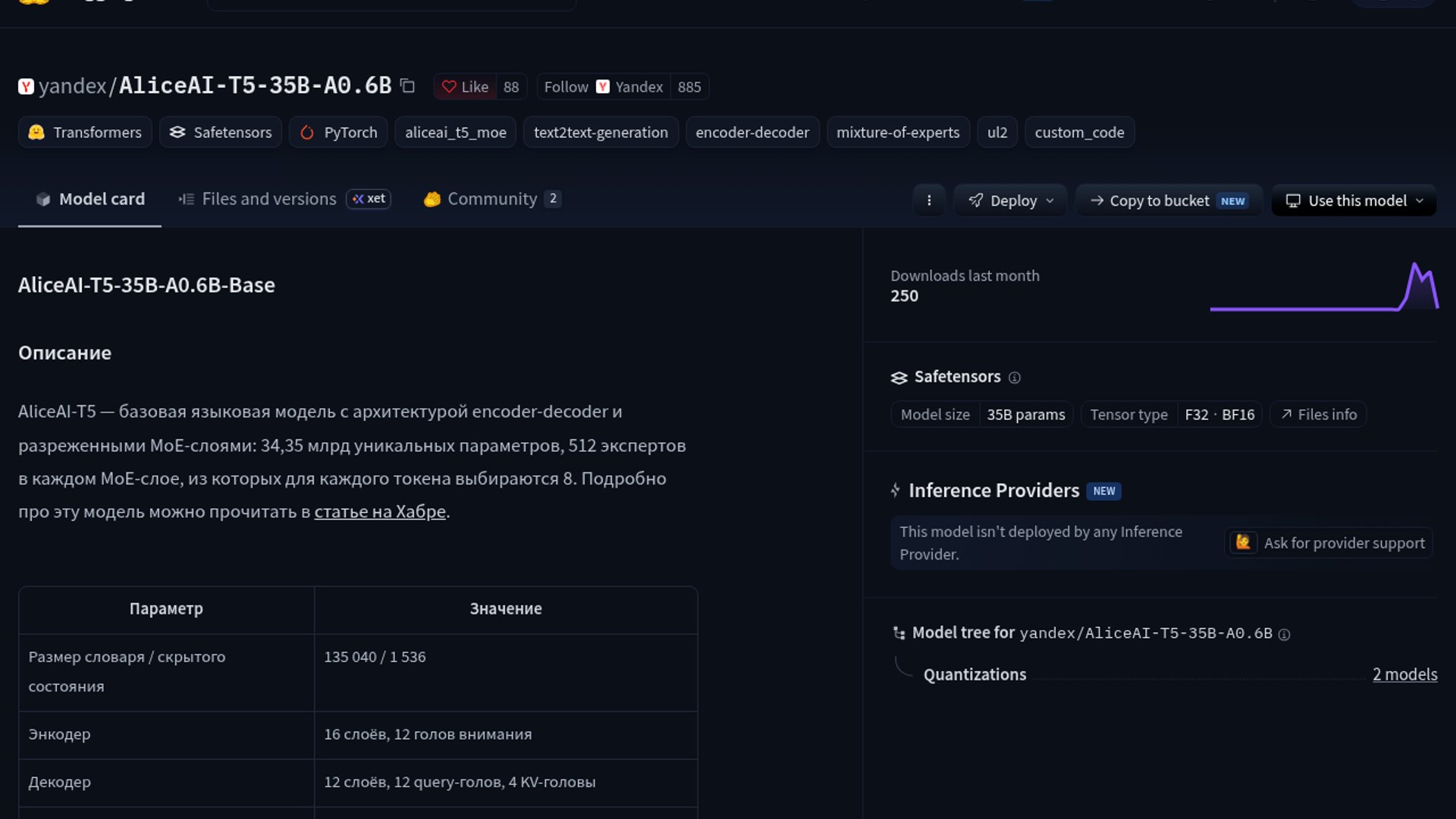Open Files info link
The width and height of the screenshot is (1456, 819).
[x=1318, y=414]
